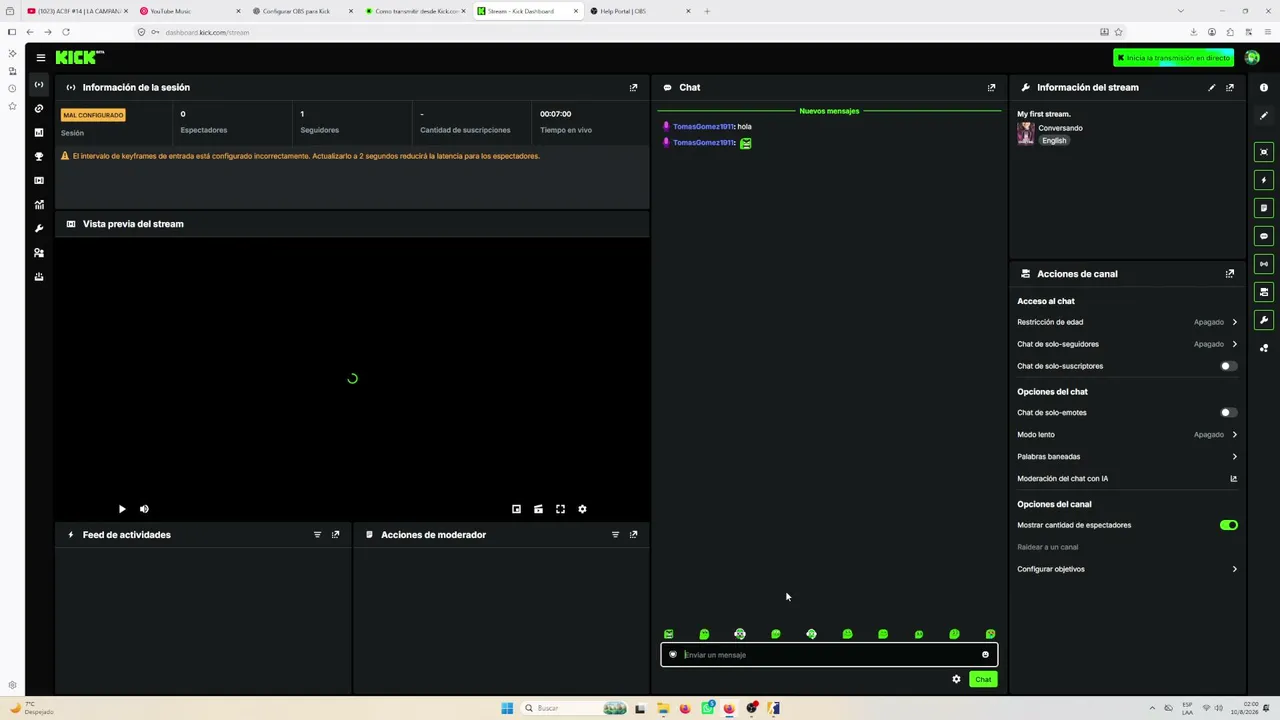1280x720 pixels.
Task: Pop out the Acciones de canal panel
Action: point(1230,273)
